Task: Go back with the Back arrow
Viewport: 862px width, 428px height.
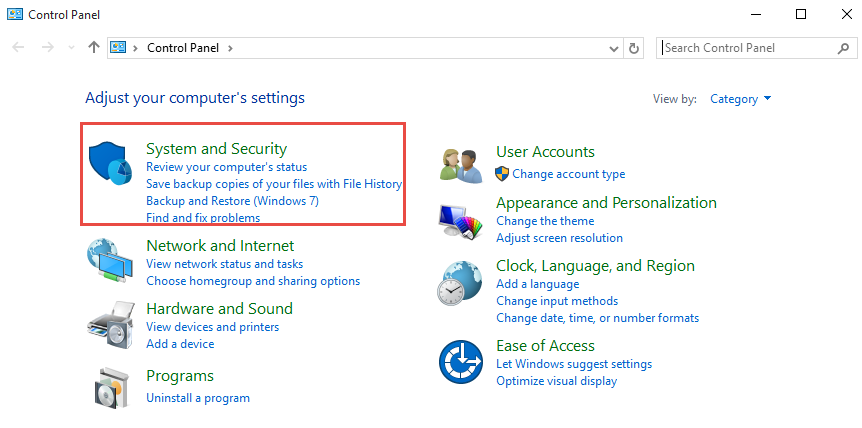Action: click(18, 48)
